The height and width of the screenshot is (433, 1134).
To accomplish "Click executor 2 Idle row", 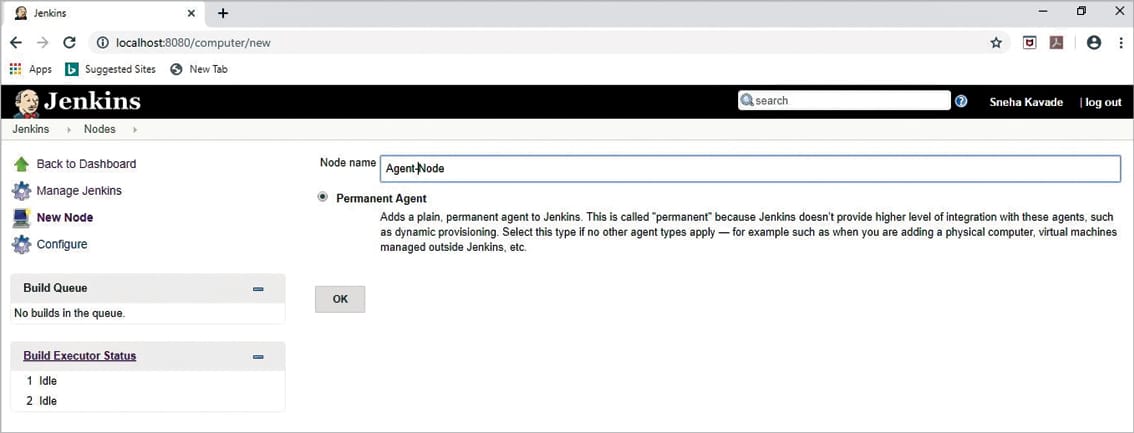I will coord(41,400).
